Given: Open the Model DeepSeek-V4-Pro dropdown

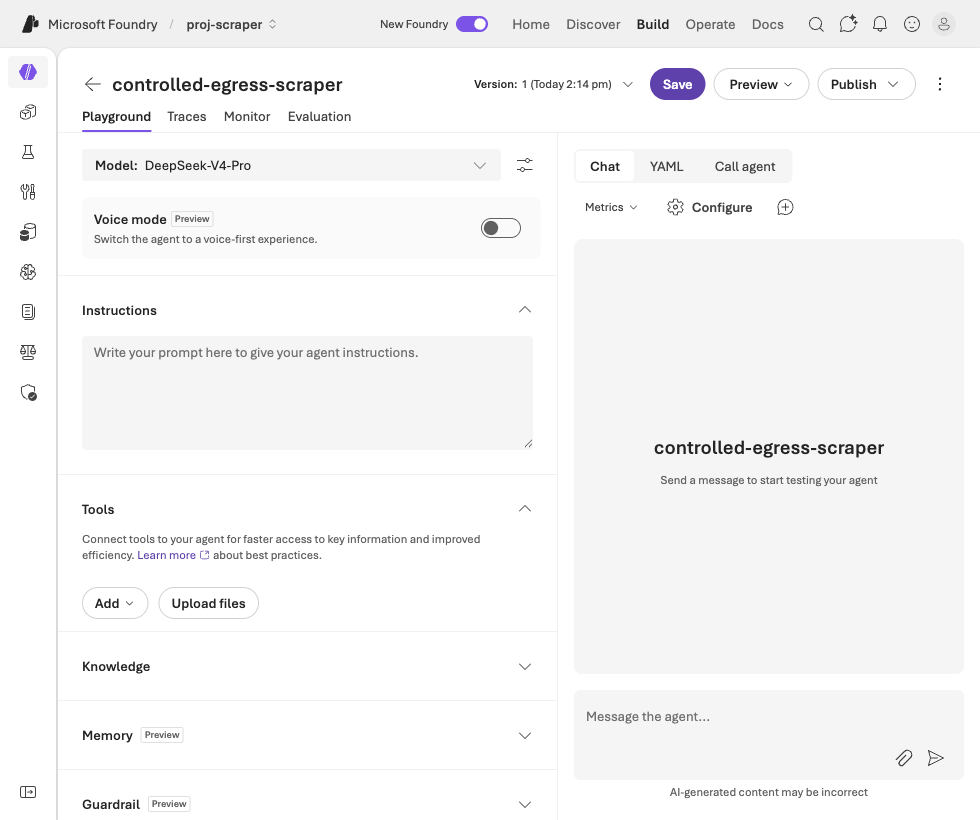Looking at the screenshot, I should (x=291, y=165).
